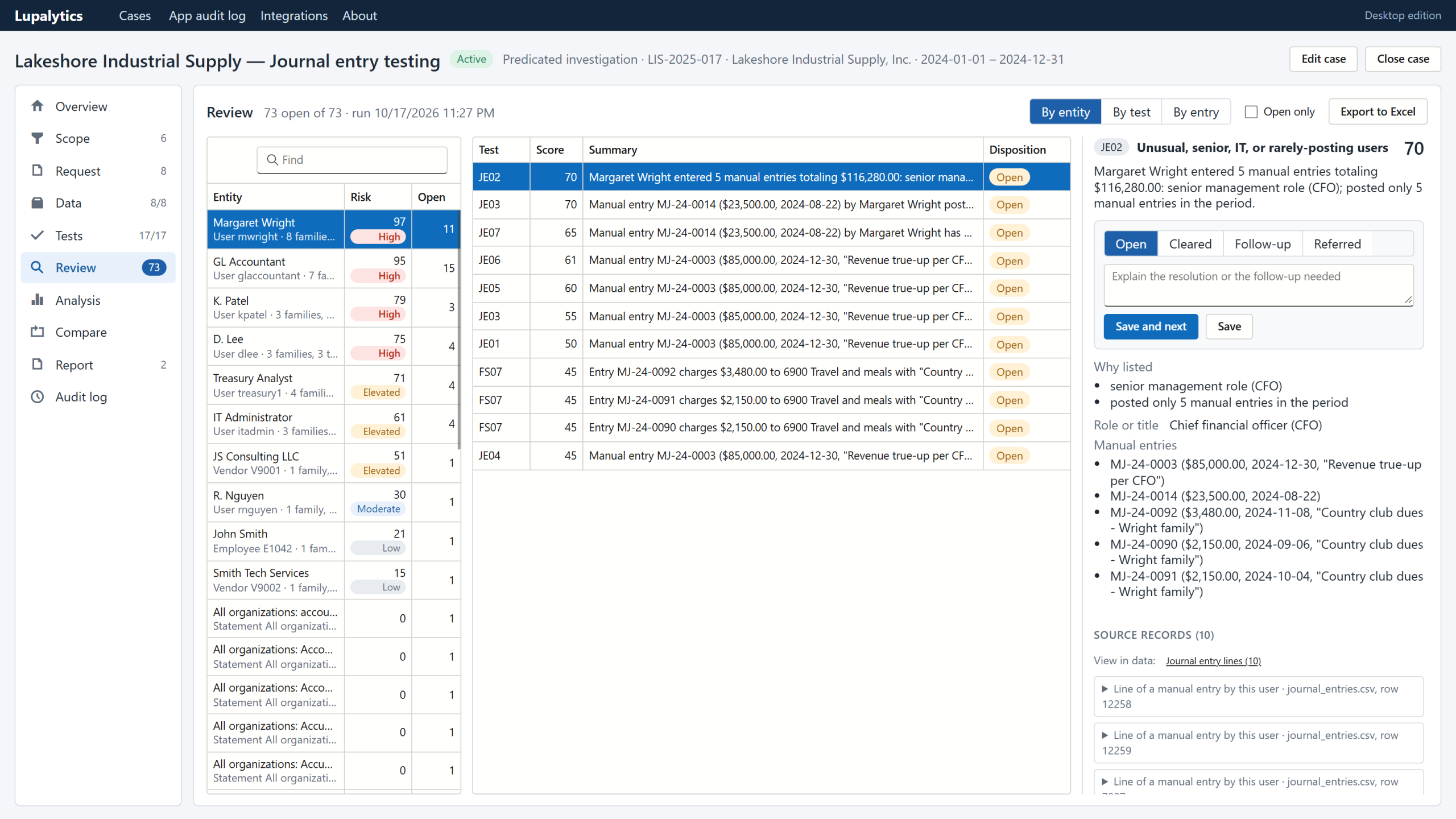
Task: Click the Overview home icon
Action: [x=38, y=106]
